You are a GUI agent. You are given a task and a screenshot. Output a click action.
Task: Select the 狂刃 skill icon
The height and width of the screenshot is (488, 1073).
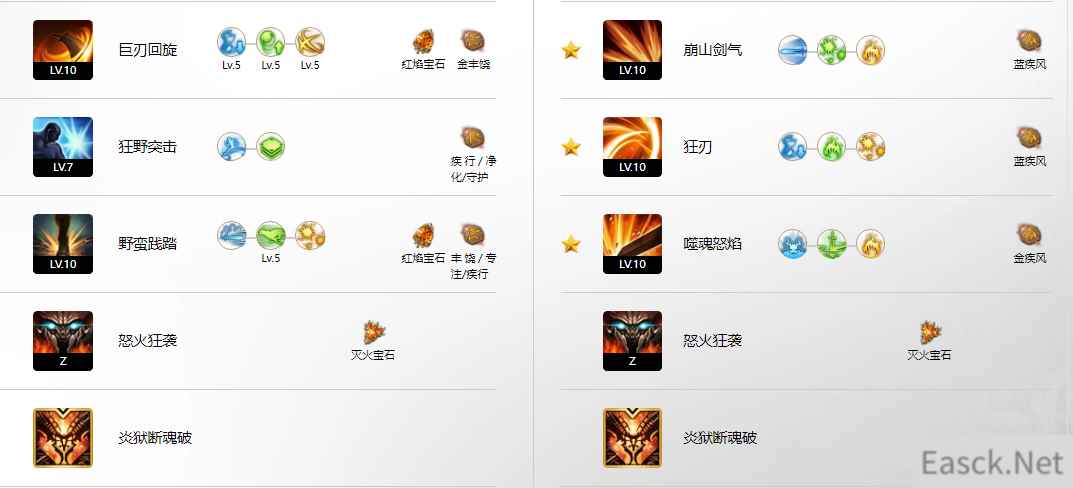point(632,147)
